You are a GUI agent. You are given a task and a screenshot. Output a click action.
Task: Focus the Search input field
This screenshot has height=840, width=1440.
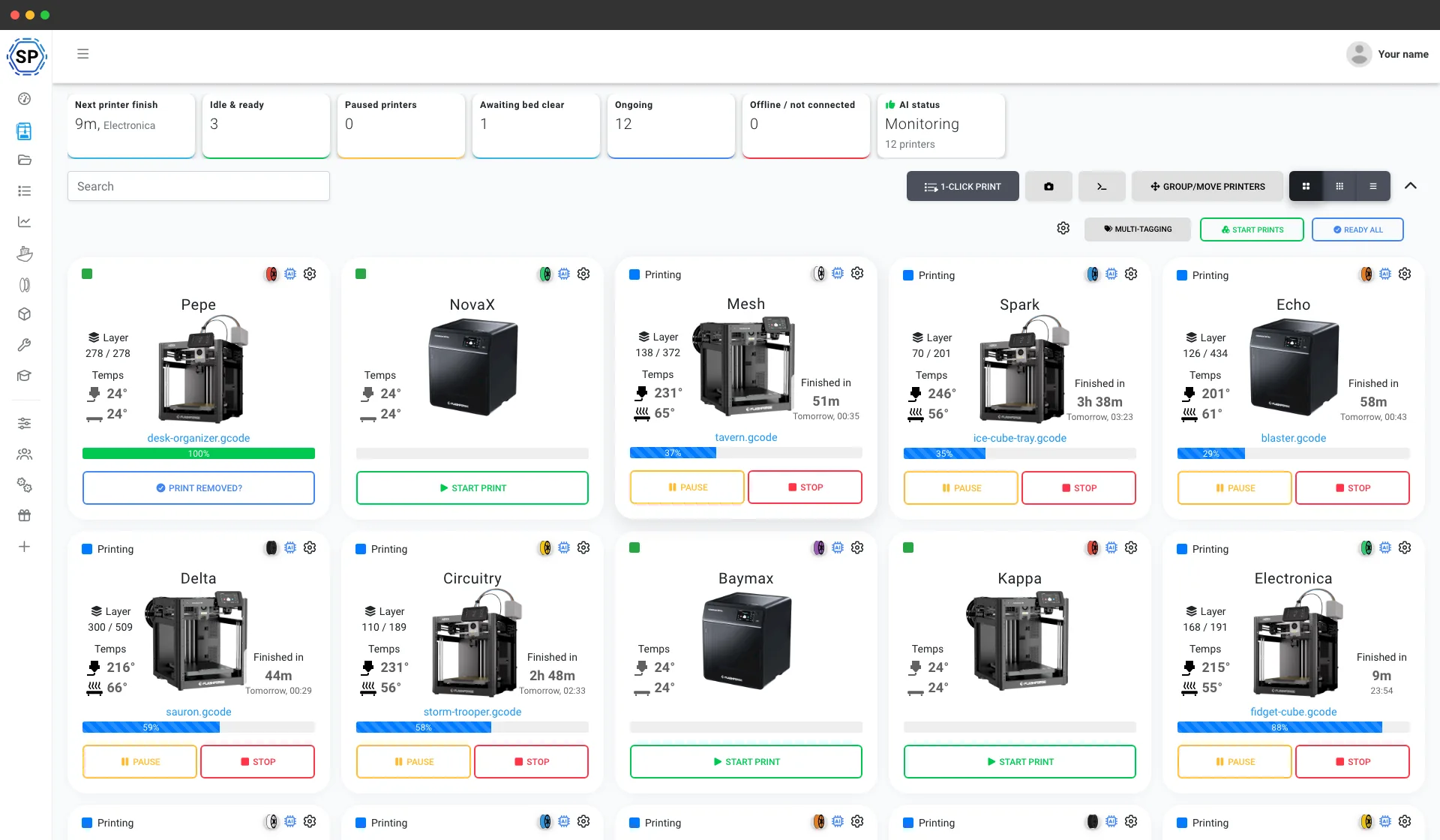(199, 186)
